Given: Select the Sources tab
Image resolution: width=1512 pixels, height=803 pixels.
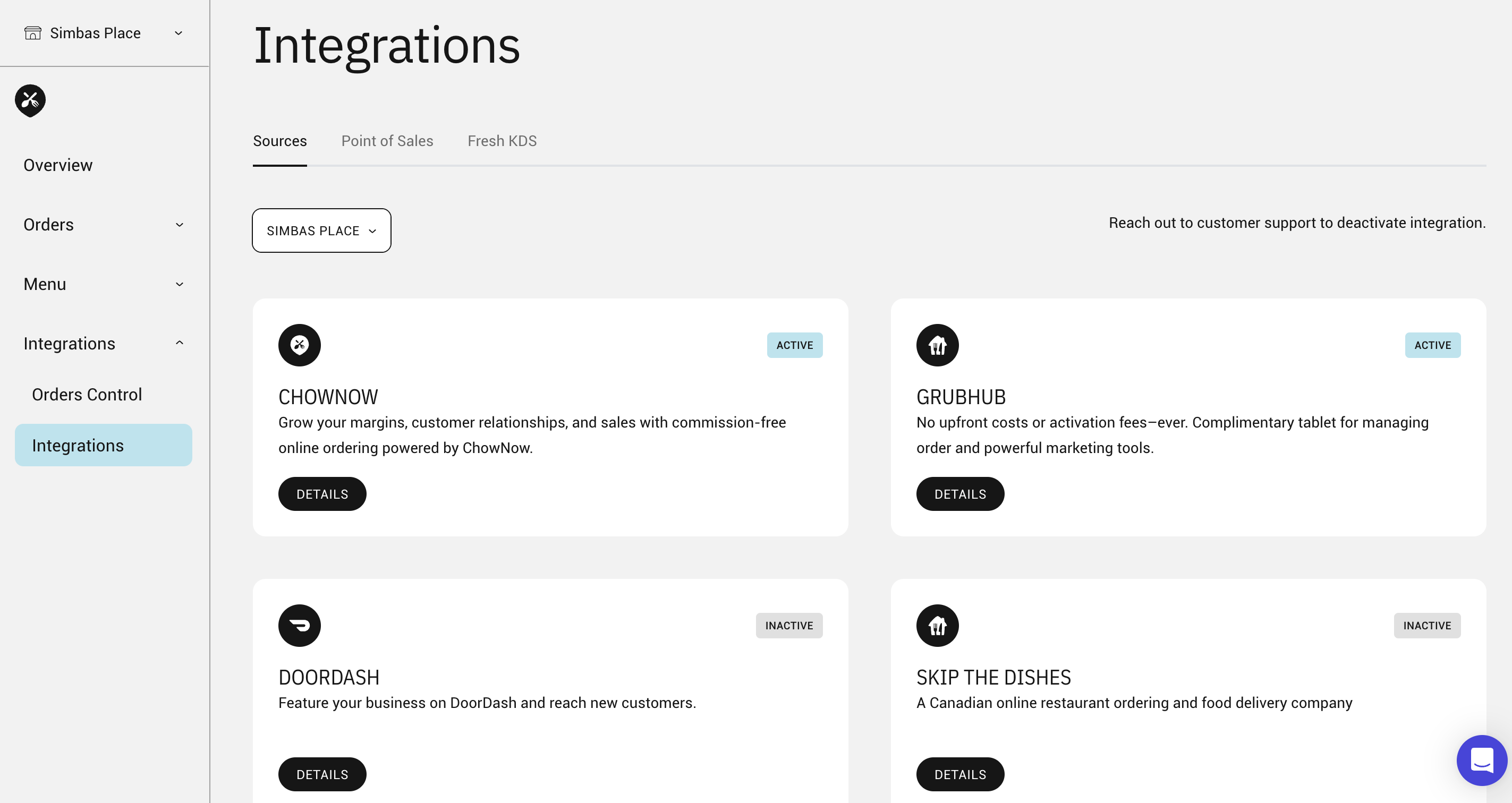Looking at the screenshot, I should [x=279, y=141].
